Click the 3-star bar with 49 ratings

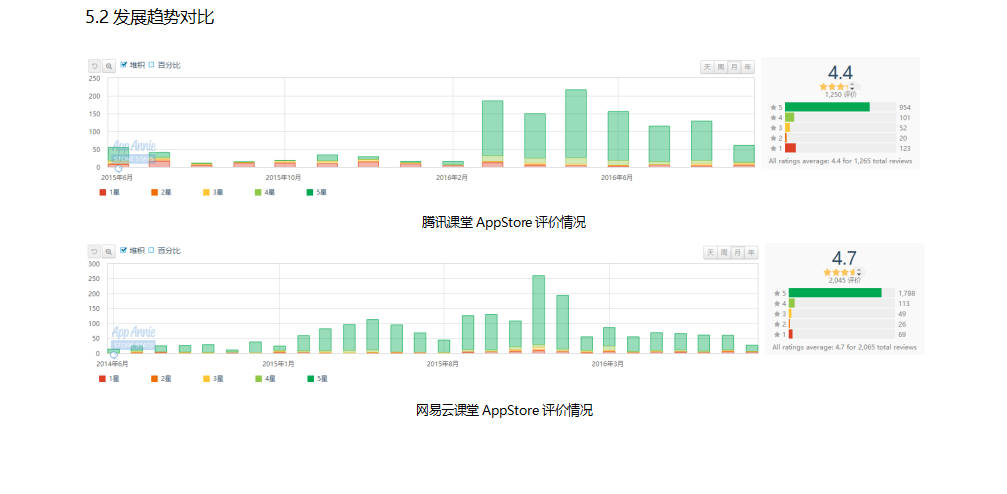tap(790, 313)
